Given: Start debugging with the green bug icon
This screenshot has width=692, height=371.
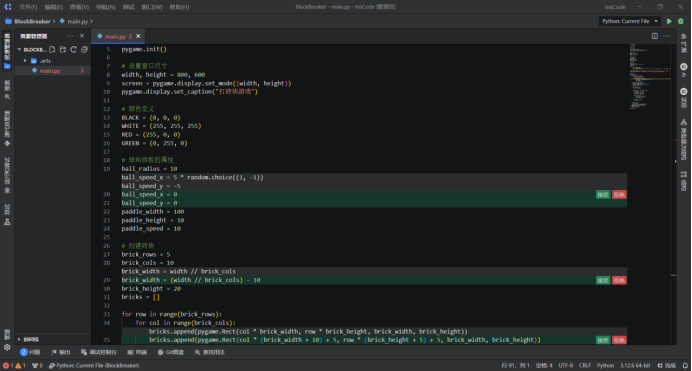Looking at the screenshot, I should pyautogui.click(x=681, y=21).
